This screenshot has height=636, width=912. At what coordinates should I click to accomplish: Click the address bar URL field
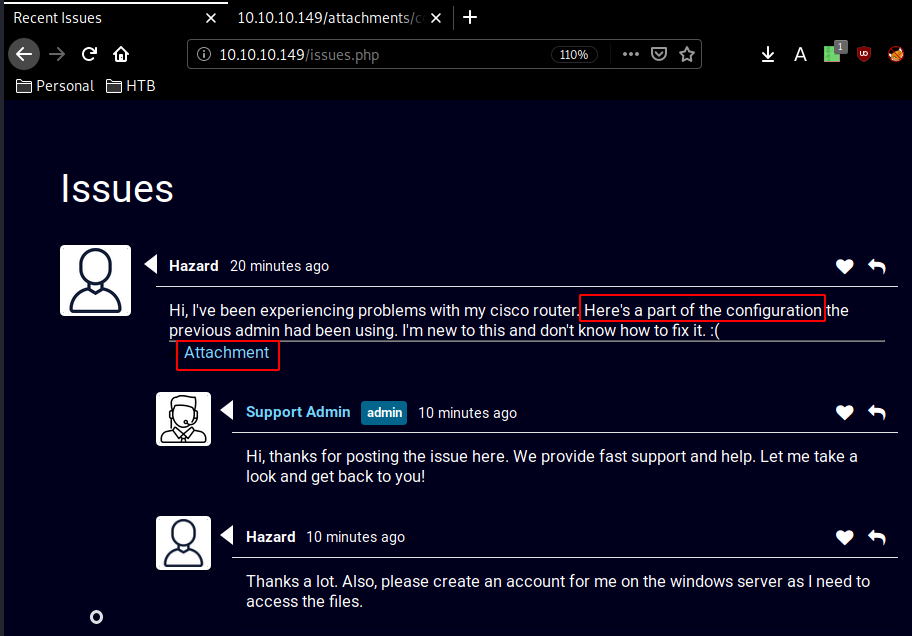(x=380, y=55)
